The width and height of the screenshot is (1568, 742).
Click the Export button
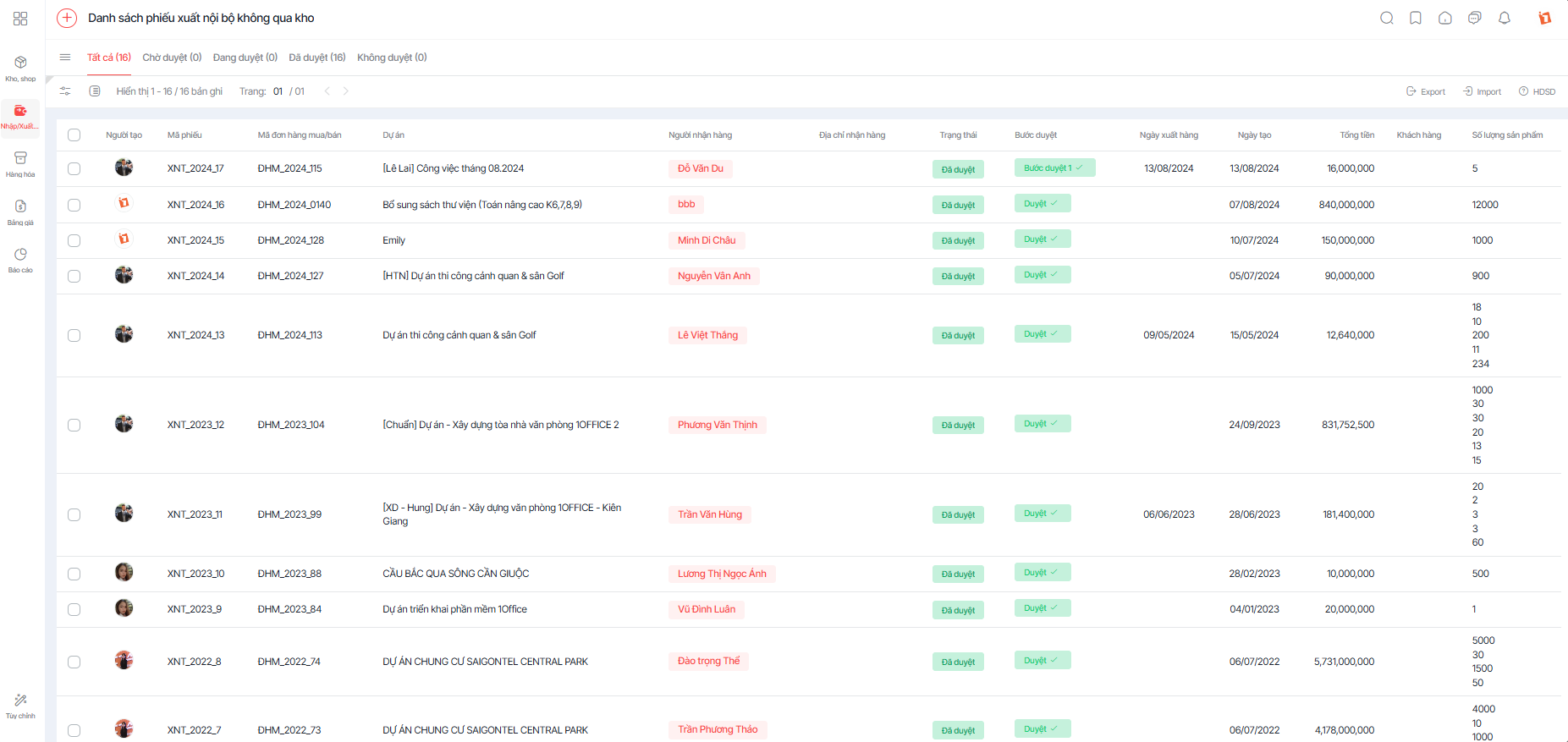(1426, 91)
